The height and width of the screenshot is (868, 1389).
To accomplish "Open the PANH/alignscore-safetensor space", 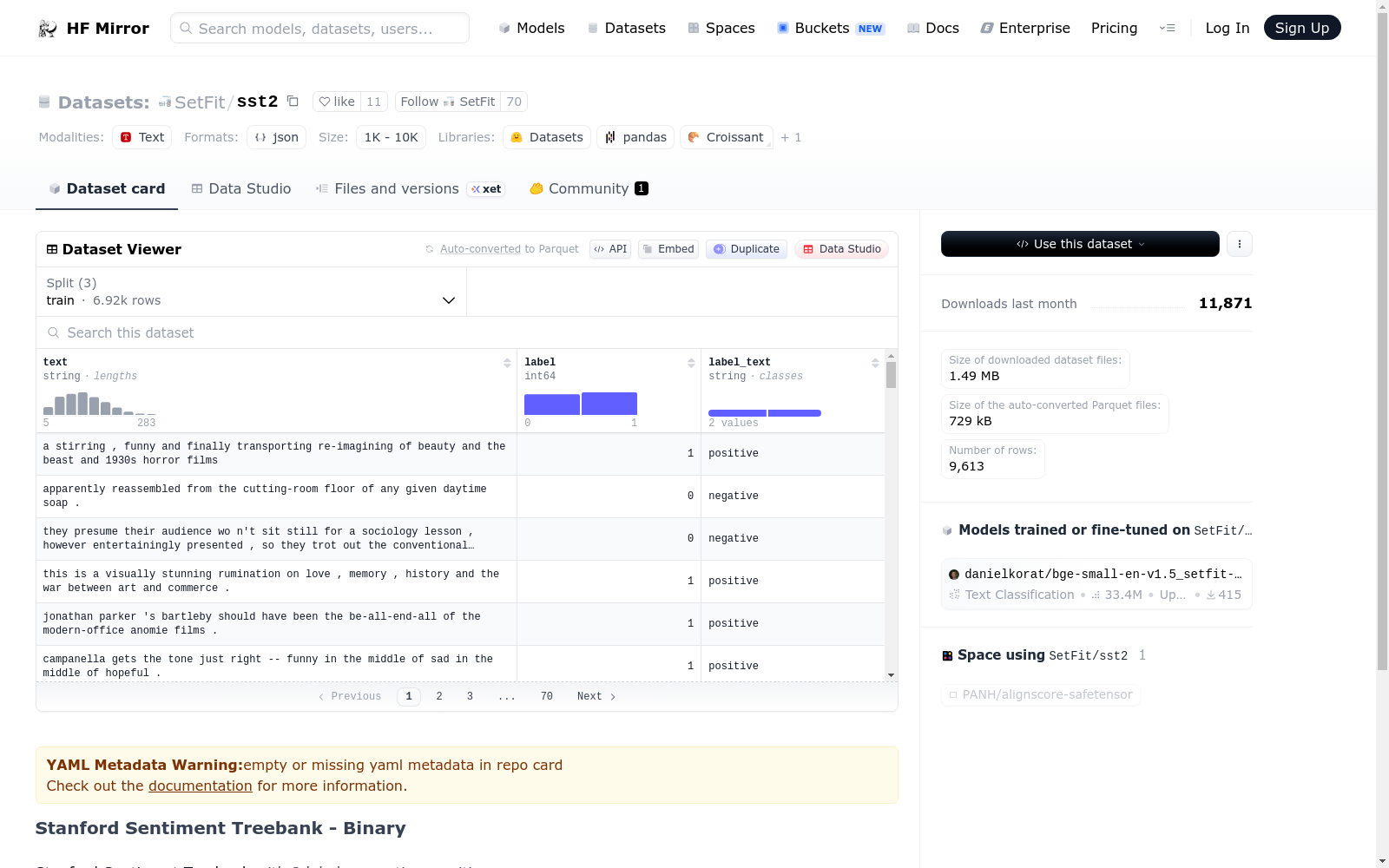I will click(1041, 694).
